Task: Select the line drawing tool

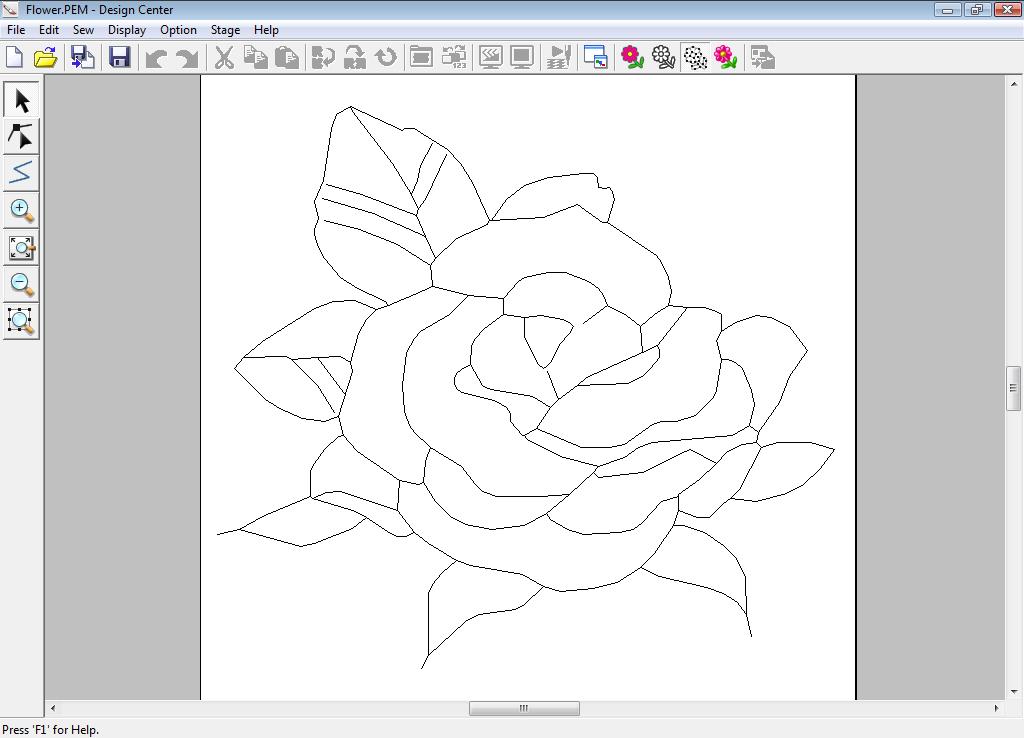Action: click(22, 174)
